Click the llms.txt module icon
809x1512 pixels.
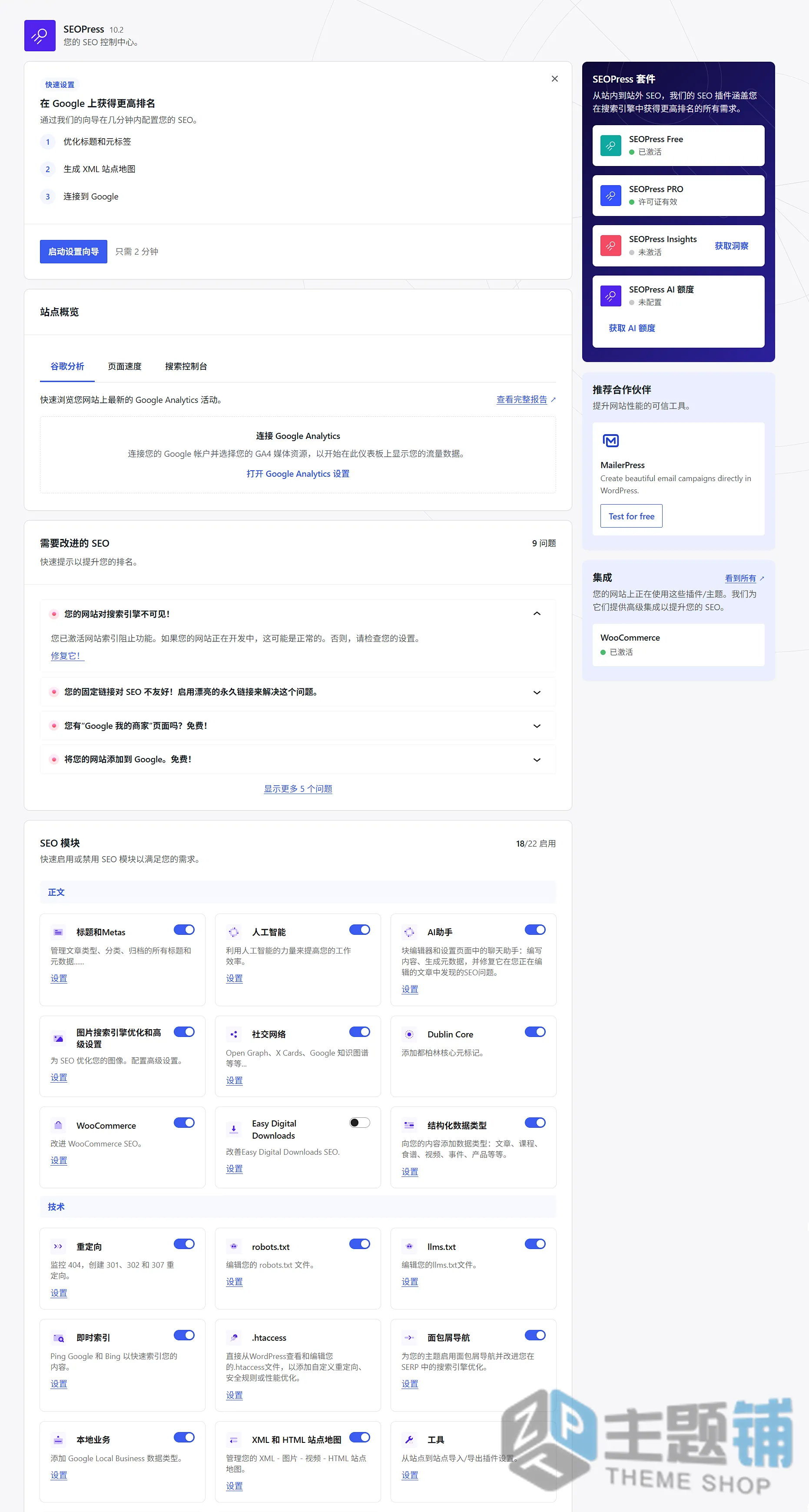click(409, 1247)
